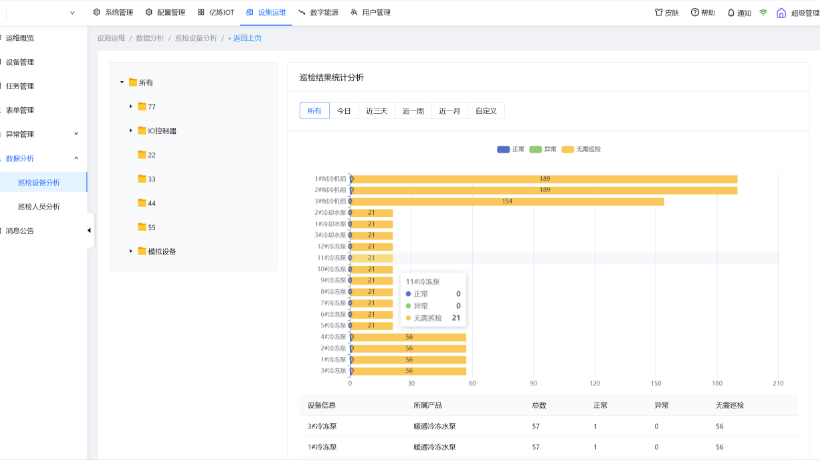
Task: Collapse the 数据分析 submenu chevron
Action: tap(76, 158)
